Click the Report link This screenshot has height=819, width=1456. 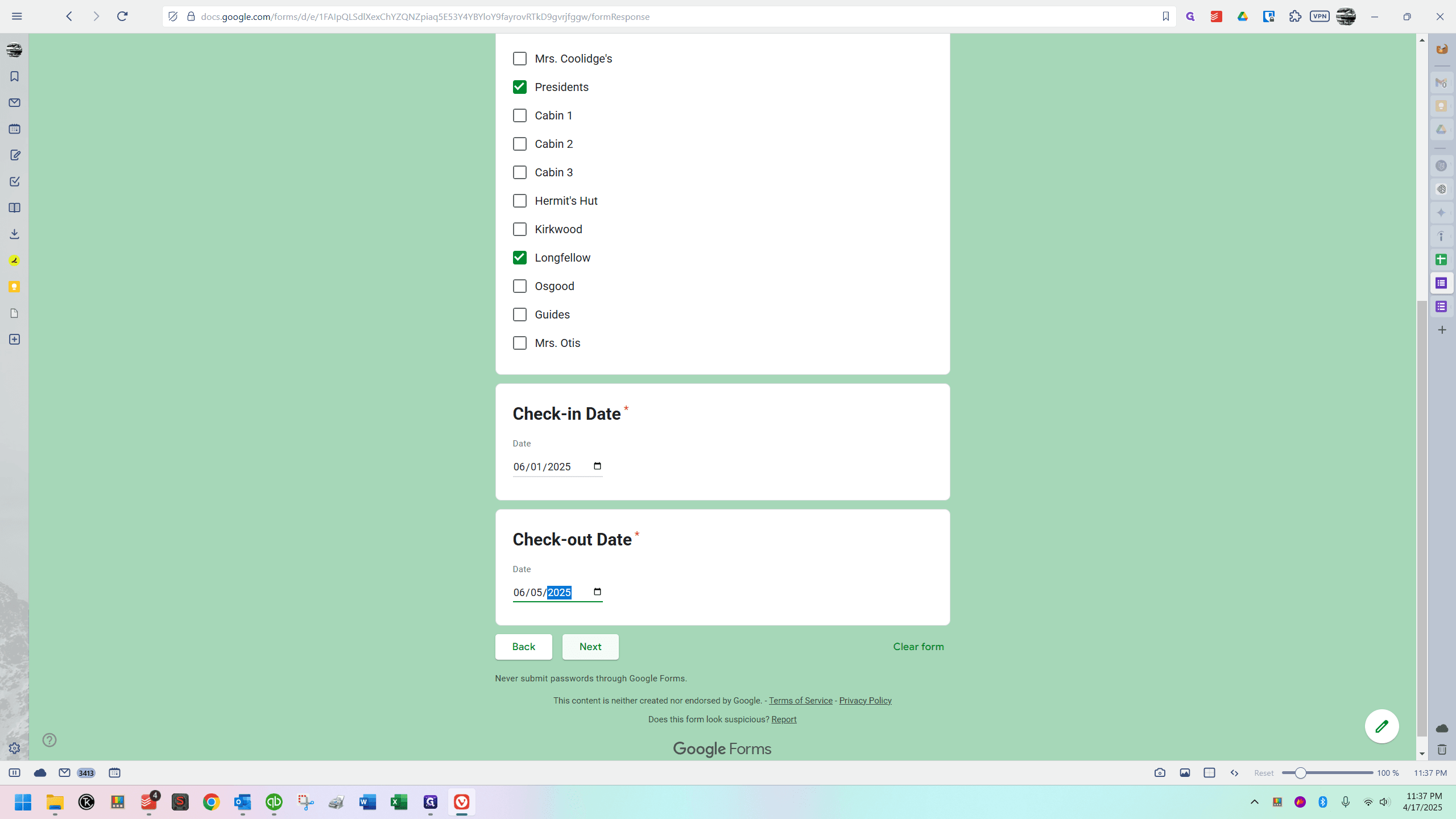784,719
